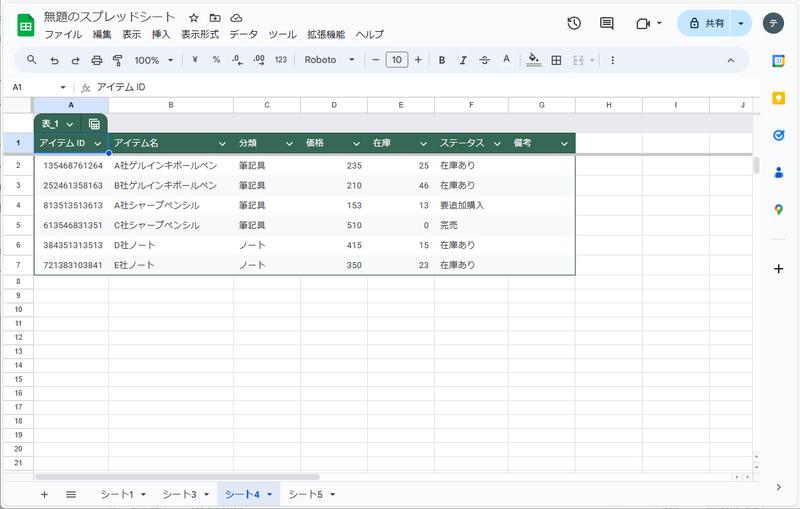The image size is (800, 509).
Task: Open the borders tool
Action: coord(556,60)
